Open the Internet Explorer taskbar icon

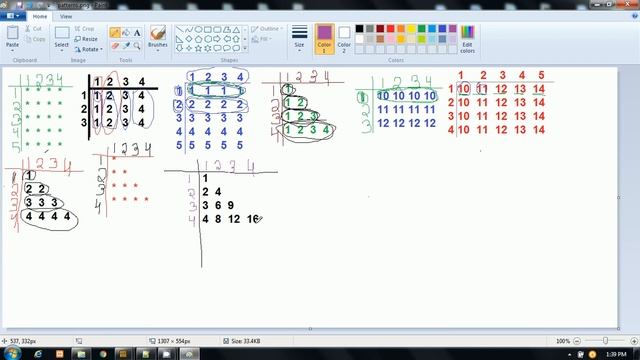coord(38,353)
